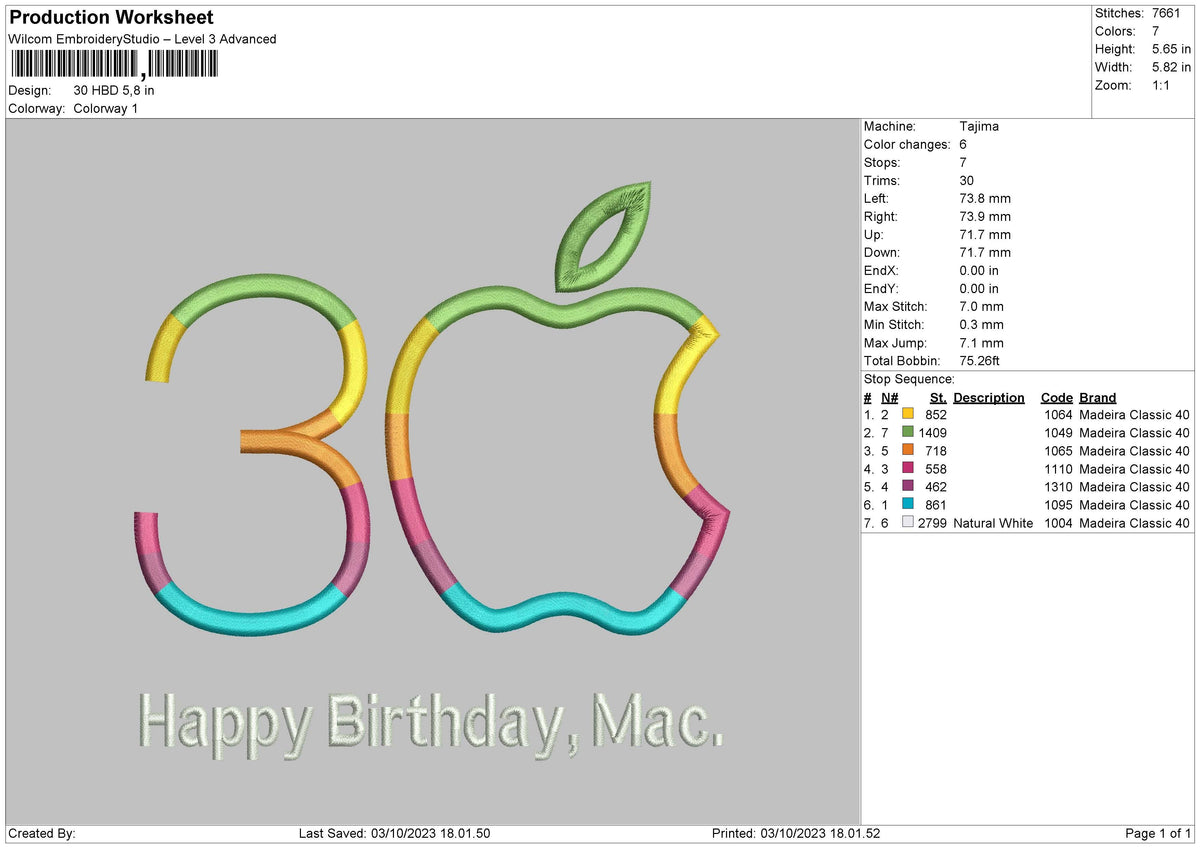Screen dimensions: 1200x848
Task: Click the purple swatch with code 1310
Action: [x=908, y=487]
